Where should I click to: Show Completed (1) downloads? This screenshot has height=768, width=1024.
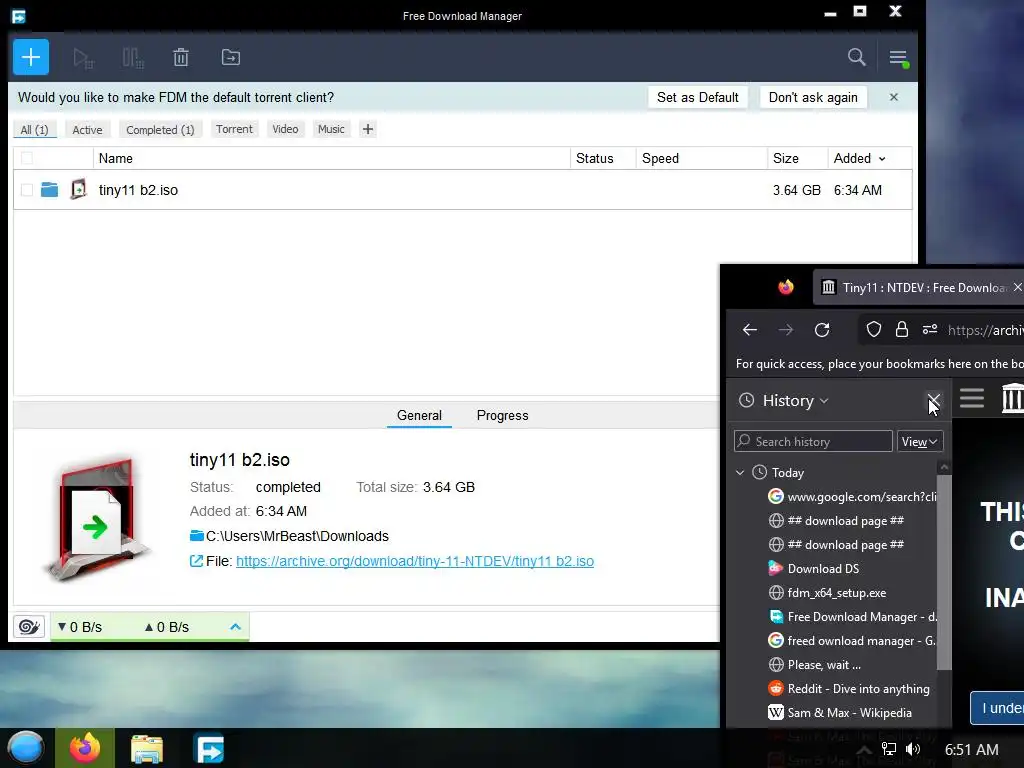[160, 129]
